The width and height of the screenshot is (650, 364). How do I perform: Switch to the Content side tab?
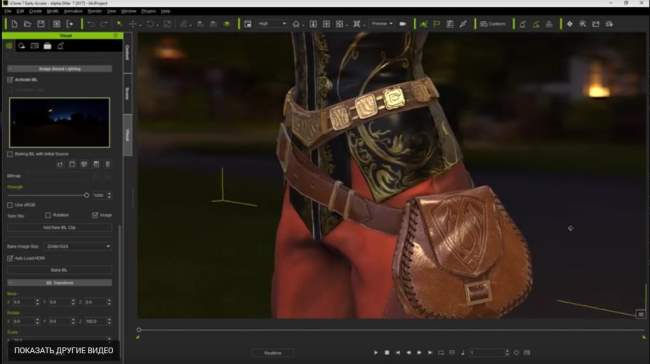click(x=128, y=53)
